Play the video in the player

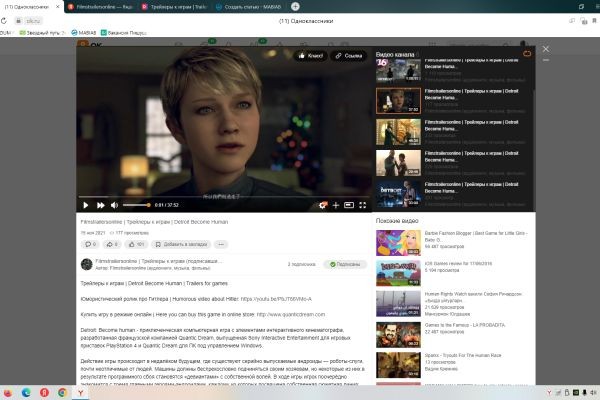click(x=86, y=205)
